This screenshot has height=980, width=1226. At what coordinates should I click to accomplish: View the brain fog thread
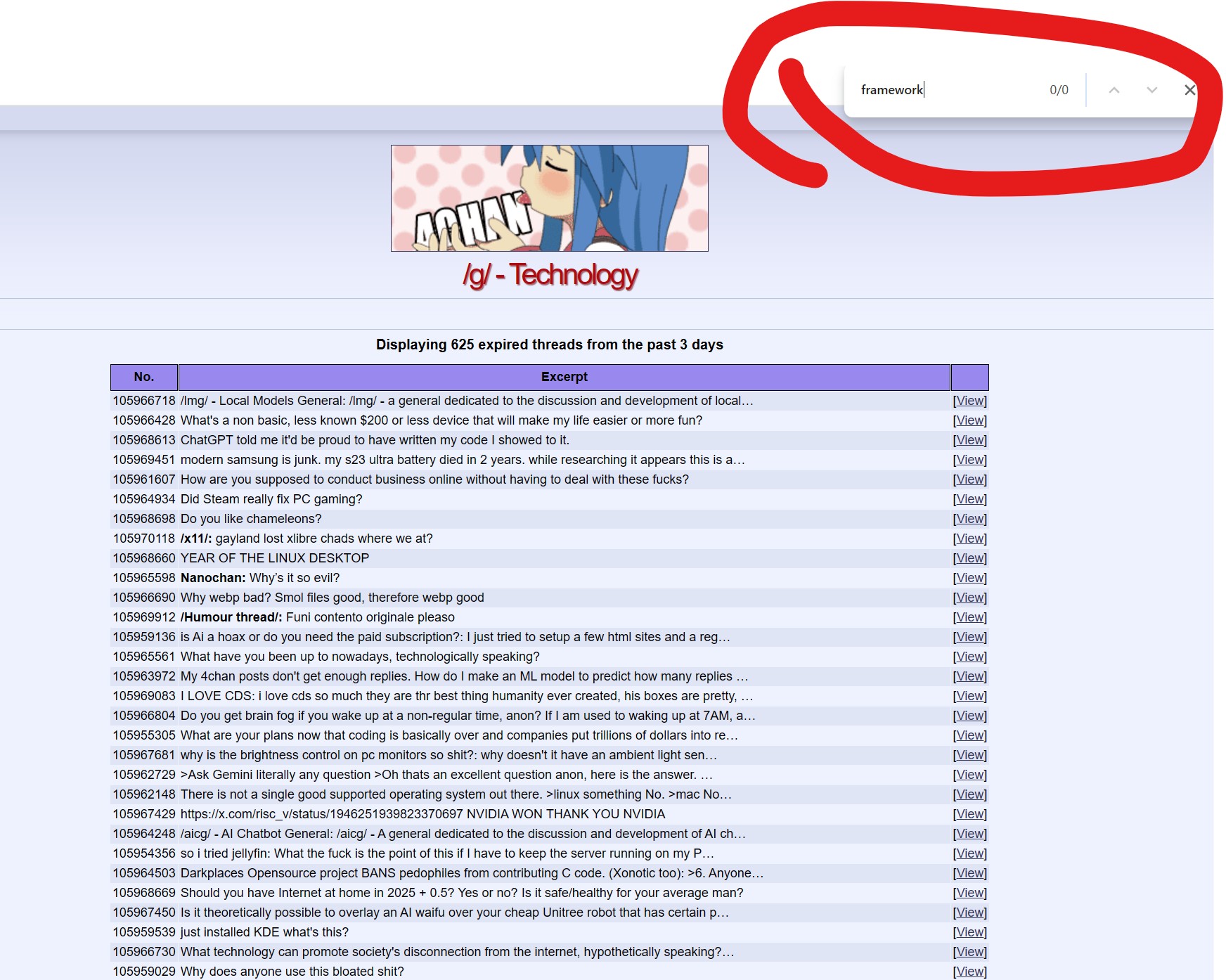(x=970, y=716)
